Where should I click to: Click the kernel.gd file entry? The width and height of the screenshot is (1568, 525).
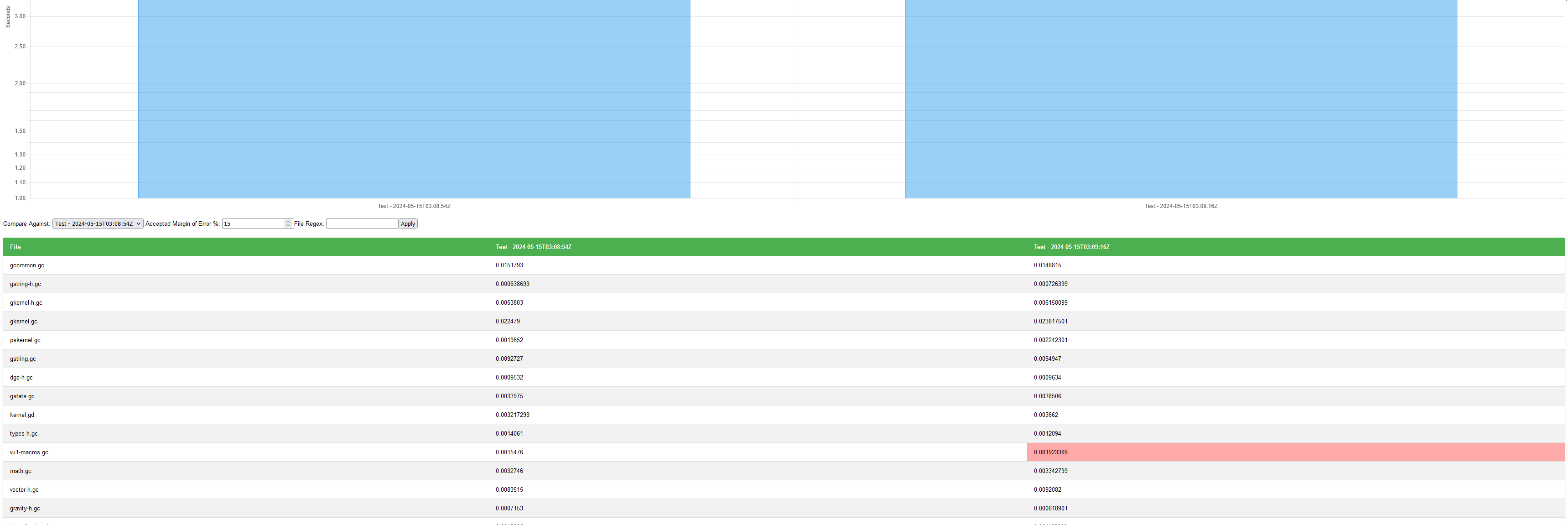pos(21,415)
